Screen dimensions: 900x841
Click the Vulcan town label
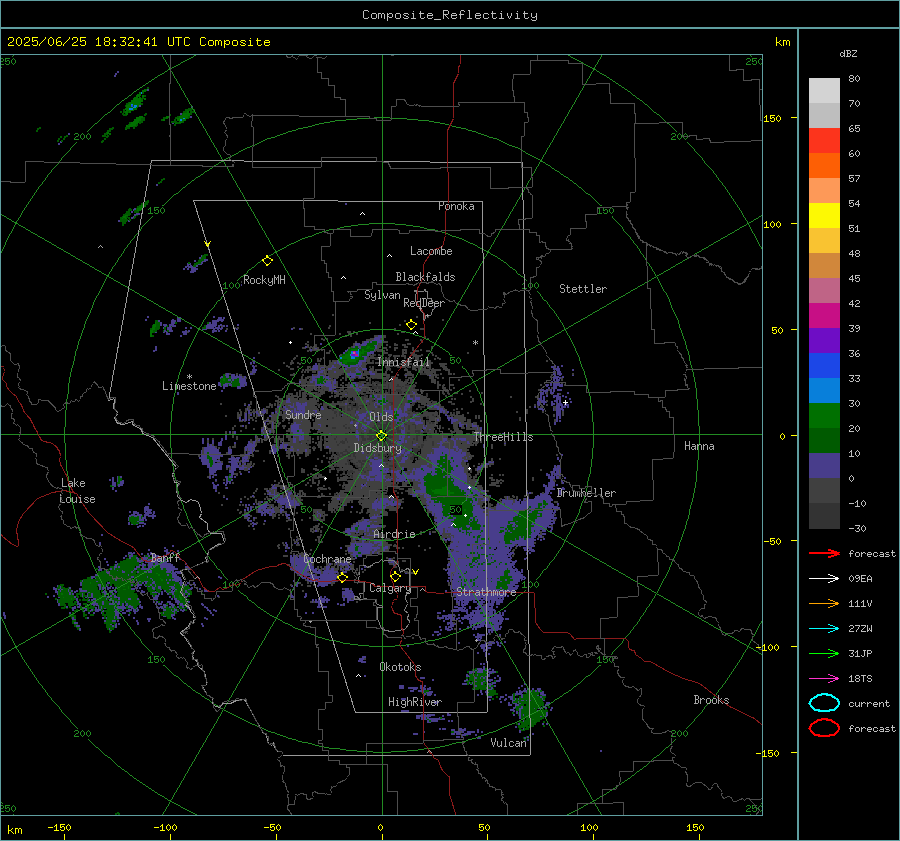[x=508, y=743]
